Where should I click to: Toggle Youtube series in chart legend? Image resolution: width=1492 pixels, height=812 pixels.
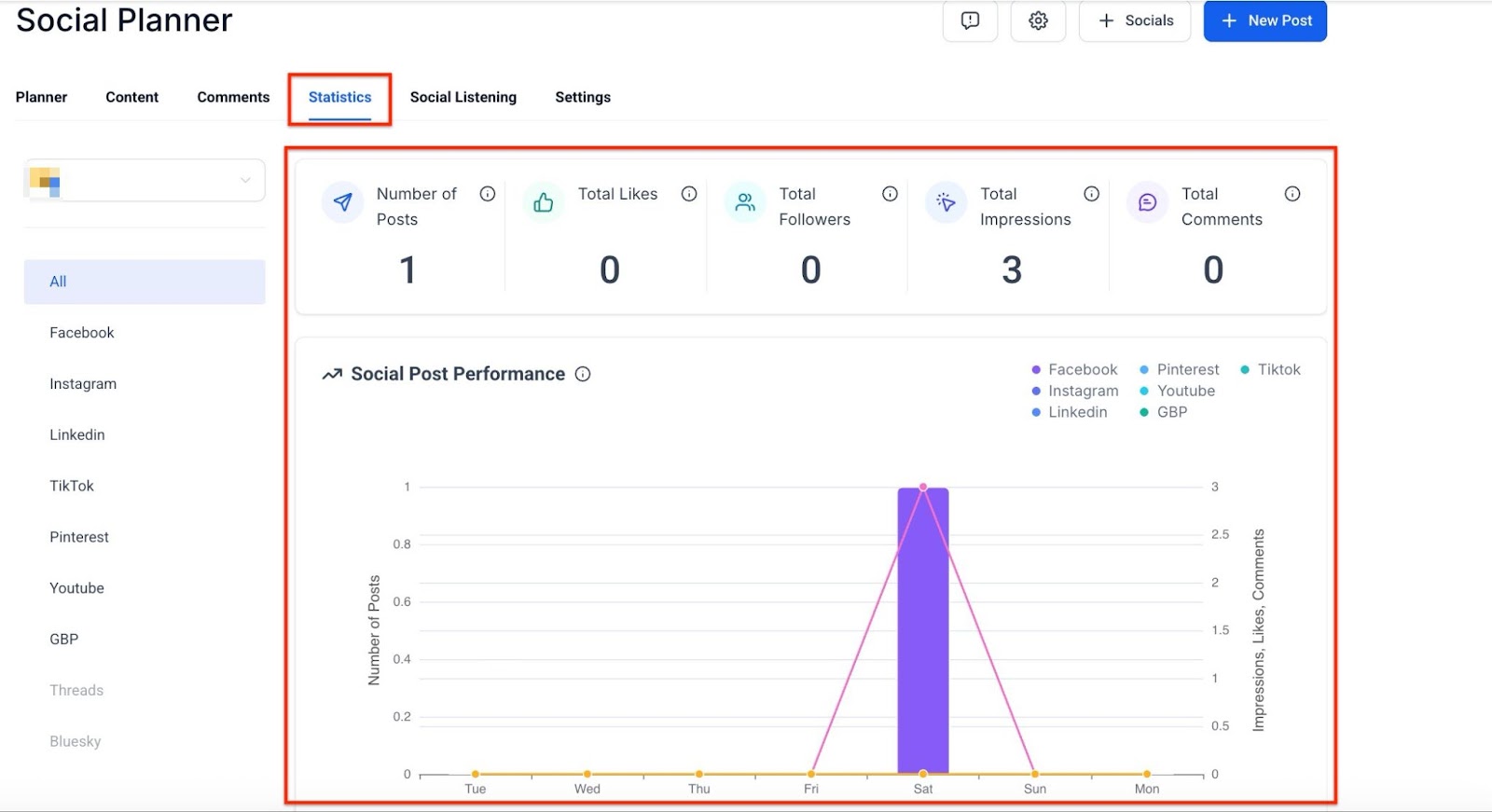(x=1178, y=392)
